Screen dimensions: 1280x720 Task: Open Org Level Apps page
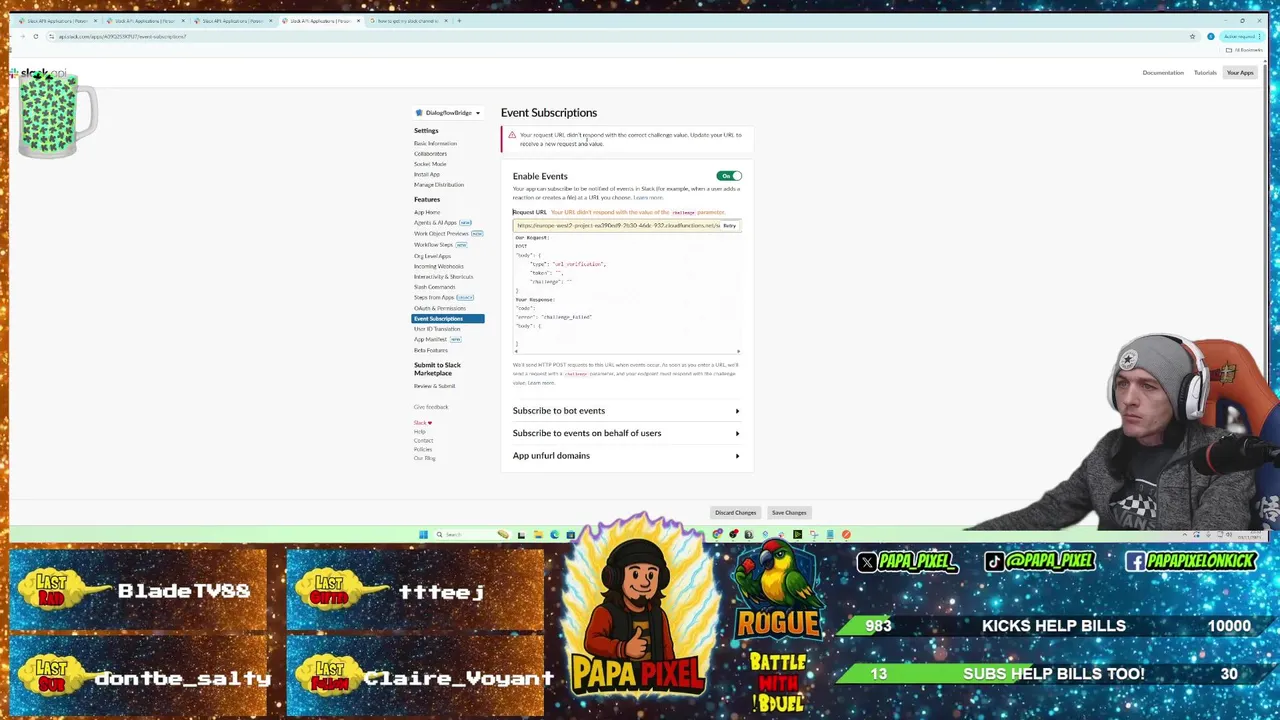[x=432, y=256]
